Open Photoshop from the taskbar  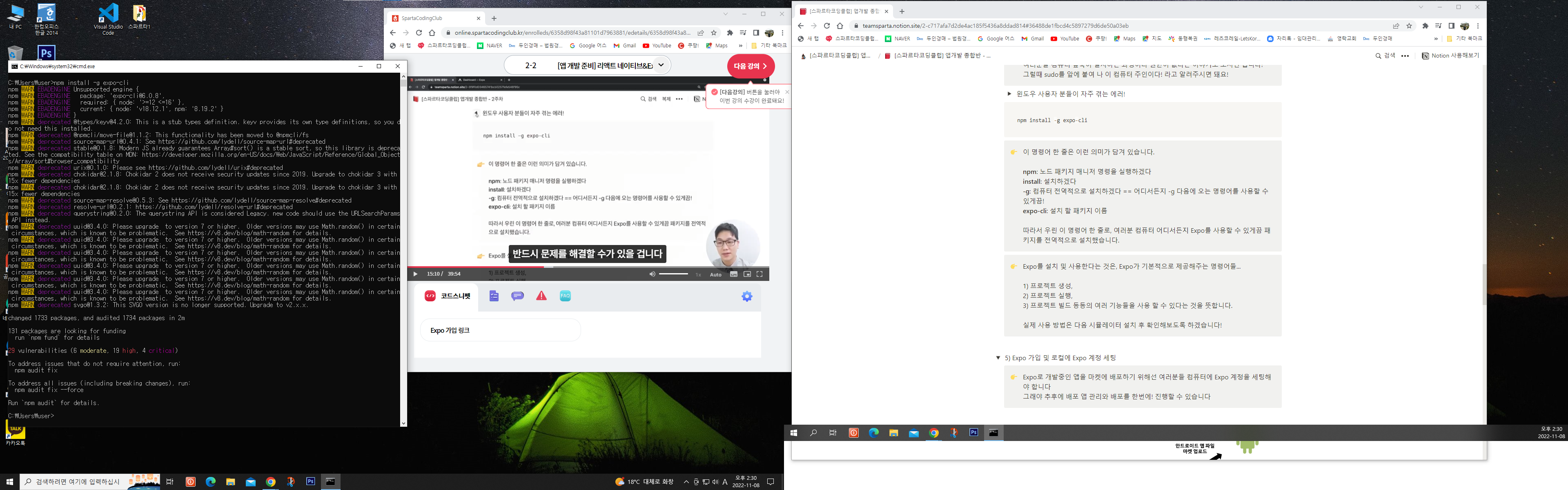pos(310,481)
